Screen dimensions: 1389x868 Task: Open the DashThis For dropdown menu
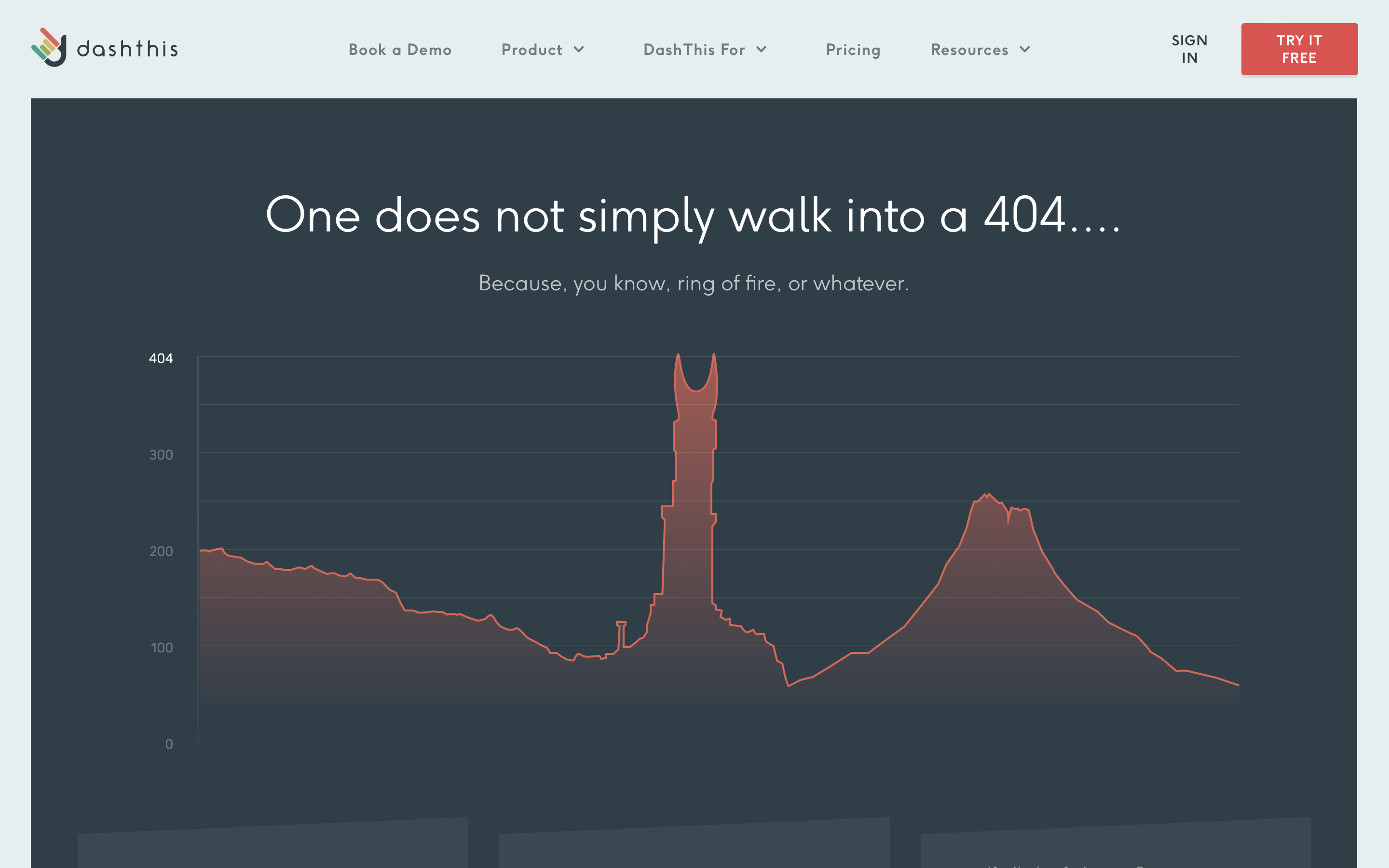[761, 50]
